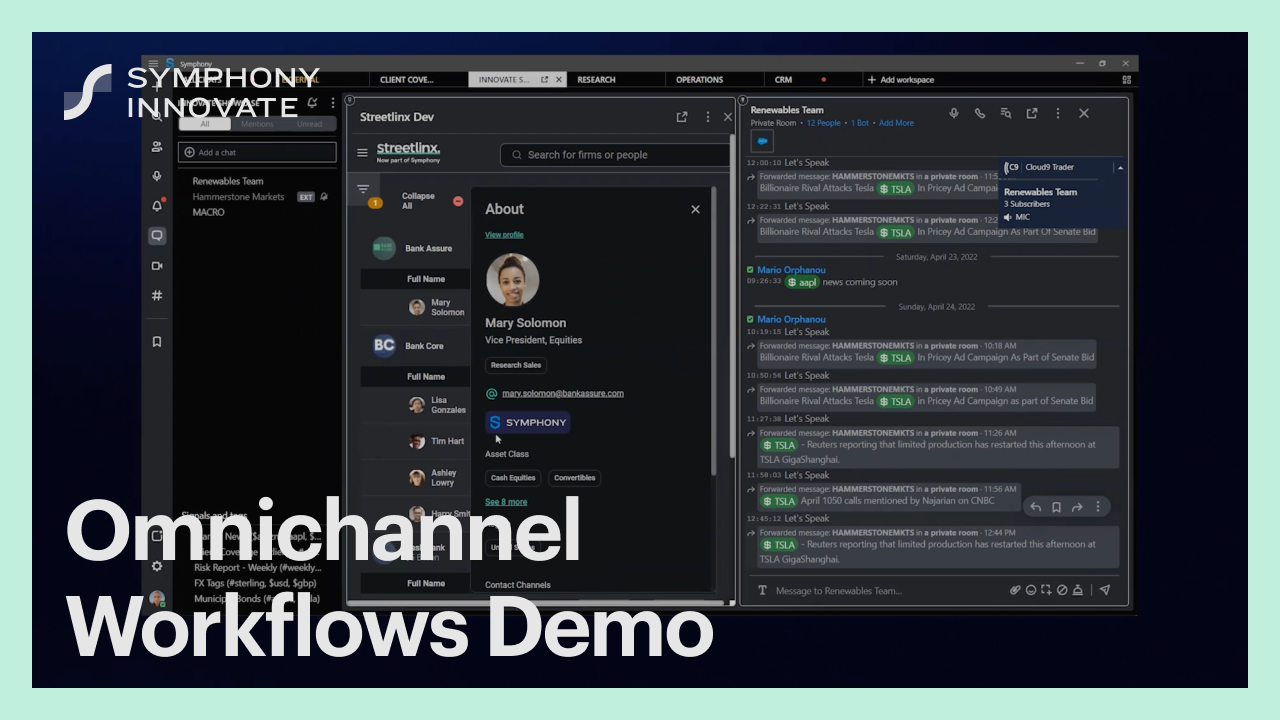Click the microphone icon in the left sidebar
This screenshot has height=720, width=1280.
157,176
